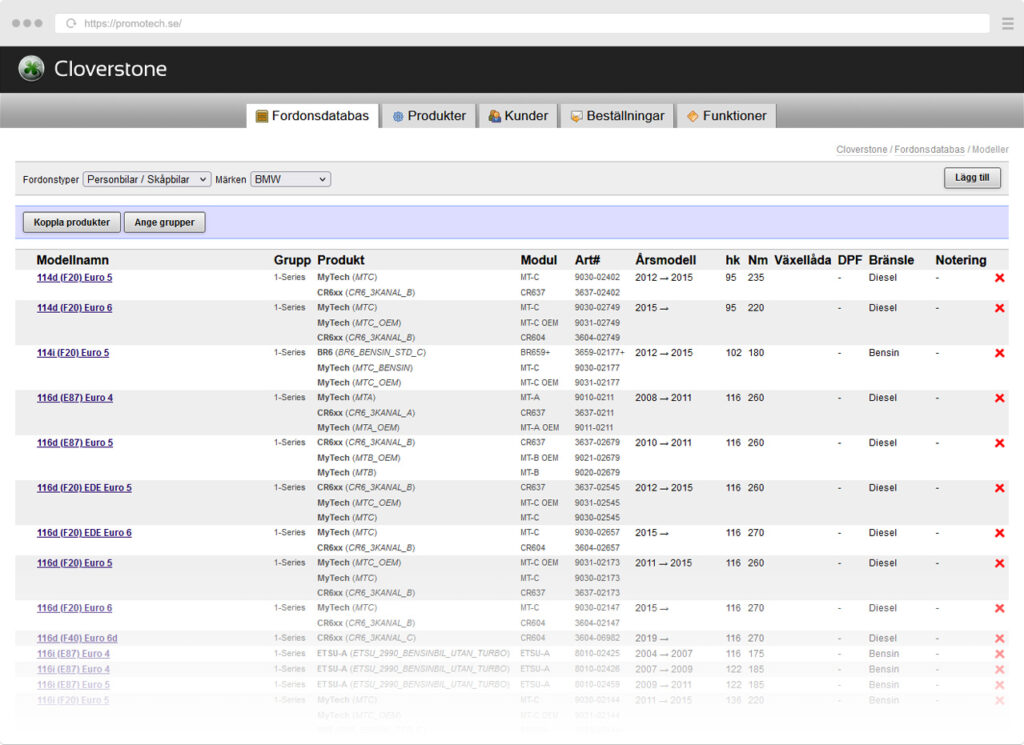
Task: Click the Cloverstone clover logo icon
Action: [31, 69]
